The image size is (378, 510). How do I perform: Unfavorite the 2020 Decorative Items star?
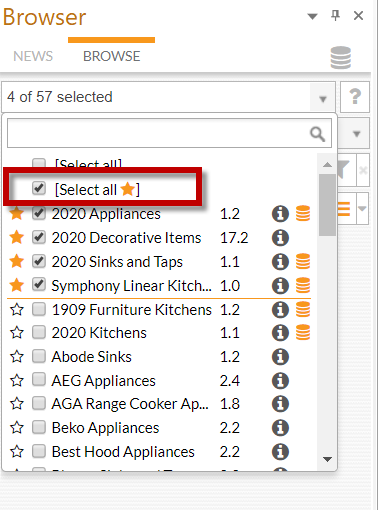pyautogui.click(x=17, y=238)
